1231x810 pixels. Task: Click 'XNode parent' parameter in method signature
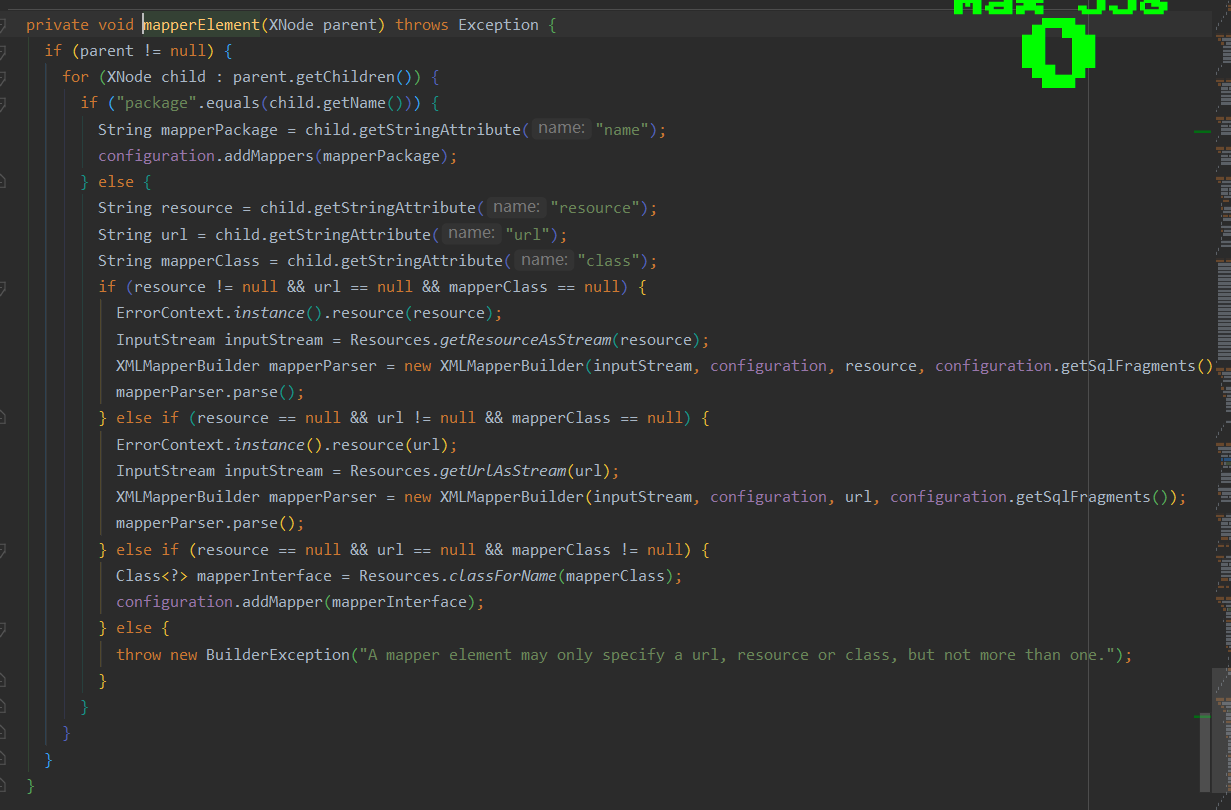[x=322, y=25]
